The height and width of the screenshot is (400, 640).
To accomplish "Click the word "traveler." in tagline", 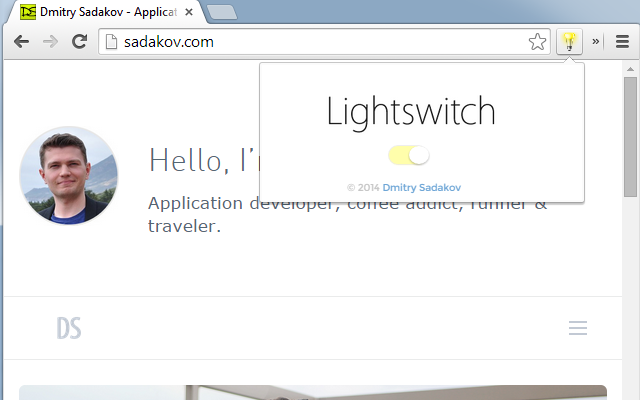I will [x=184, y=226].
